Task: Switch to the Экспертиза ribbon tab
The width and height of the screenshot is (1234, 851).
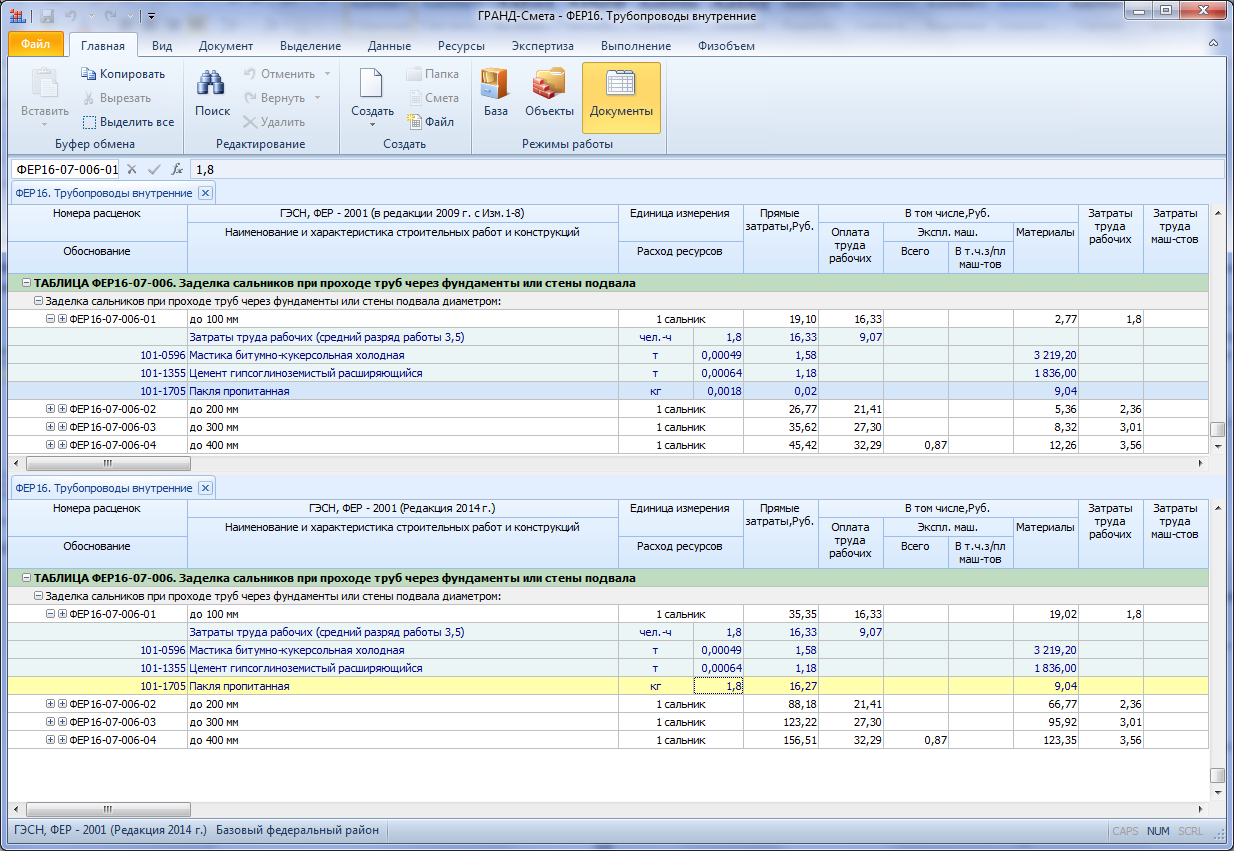Action: point(543,46)
